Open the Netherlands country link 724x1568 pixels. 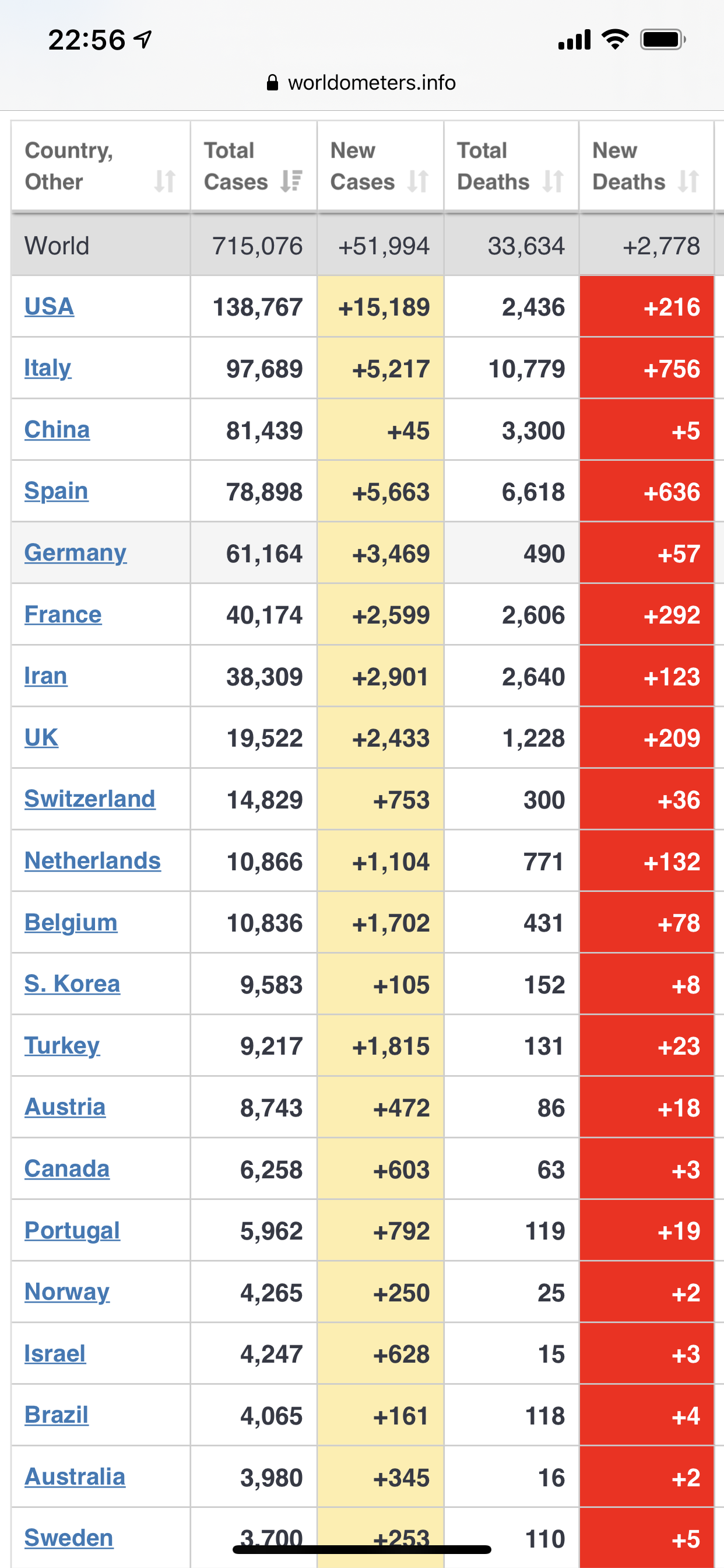(x=93, y=860)
